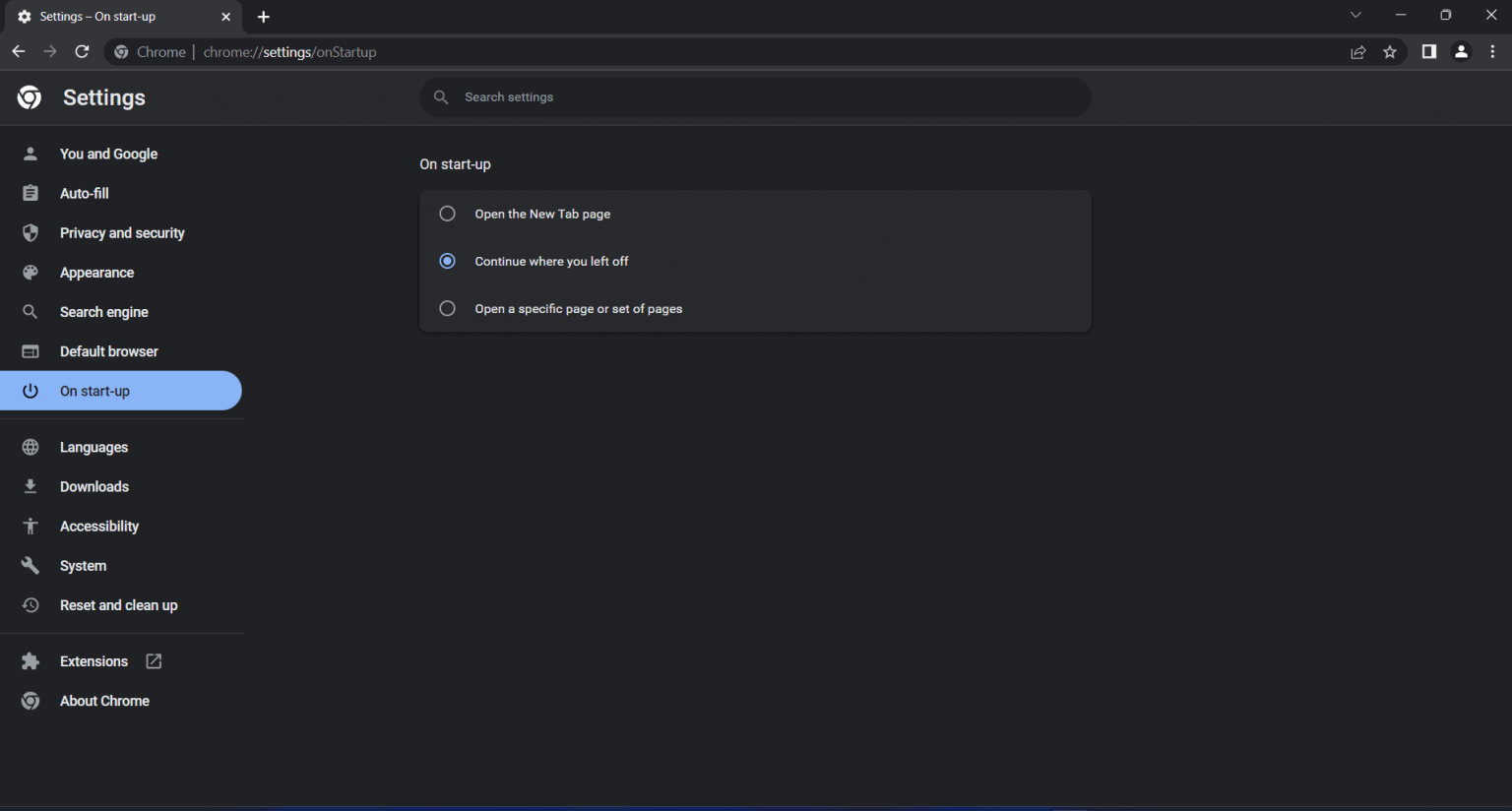Screen dimensions: 1512x811
Task: Select Open the New Tab page option
Action: [x=448, y=214]
